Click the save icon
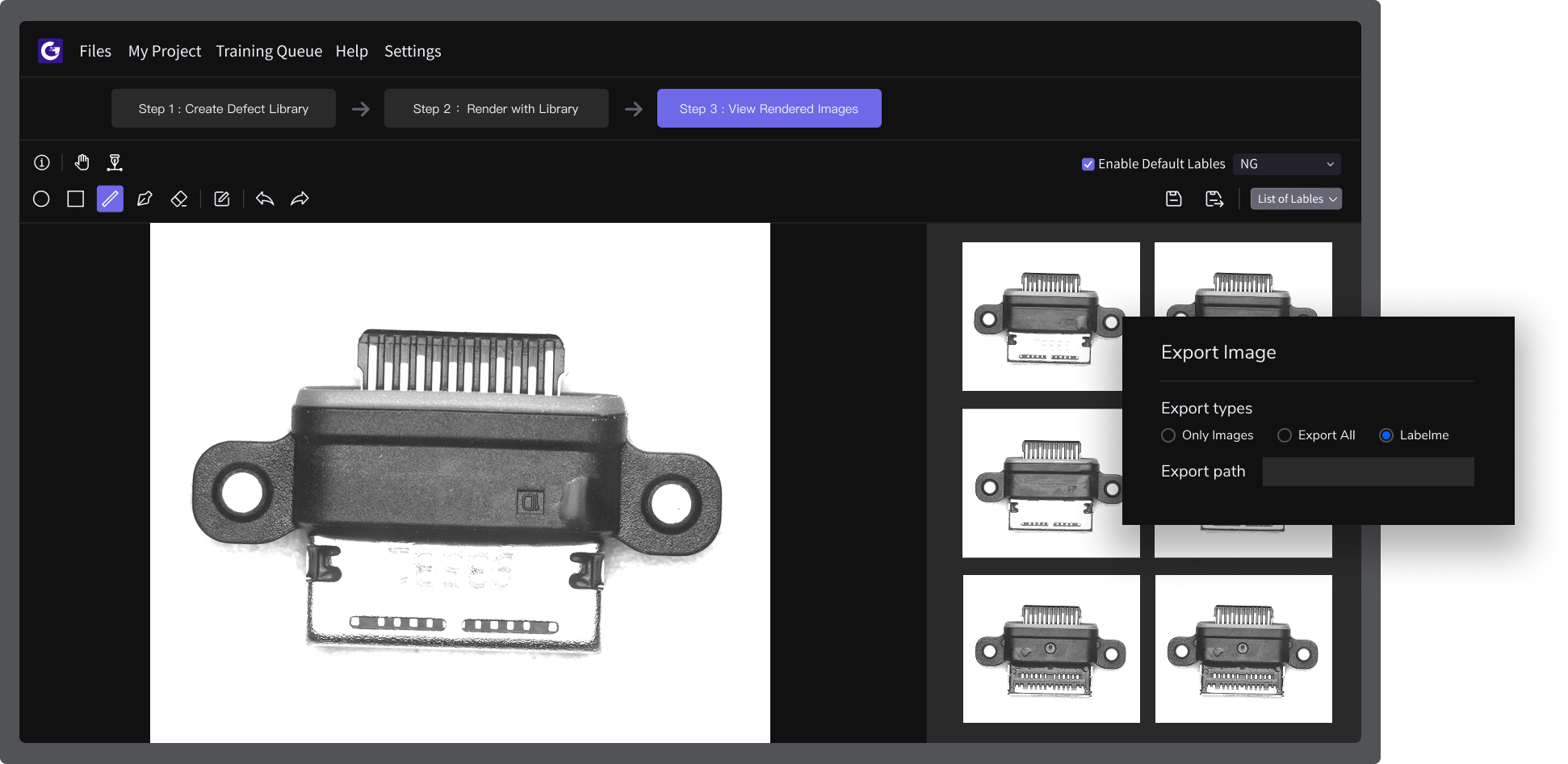 coord(1174,199)
